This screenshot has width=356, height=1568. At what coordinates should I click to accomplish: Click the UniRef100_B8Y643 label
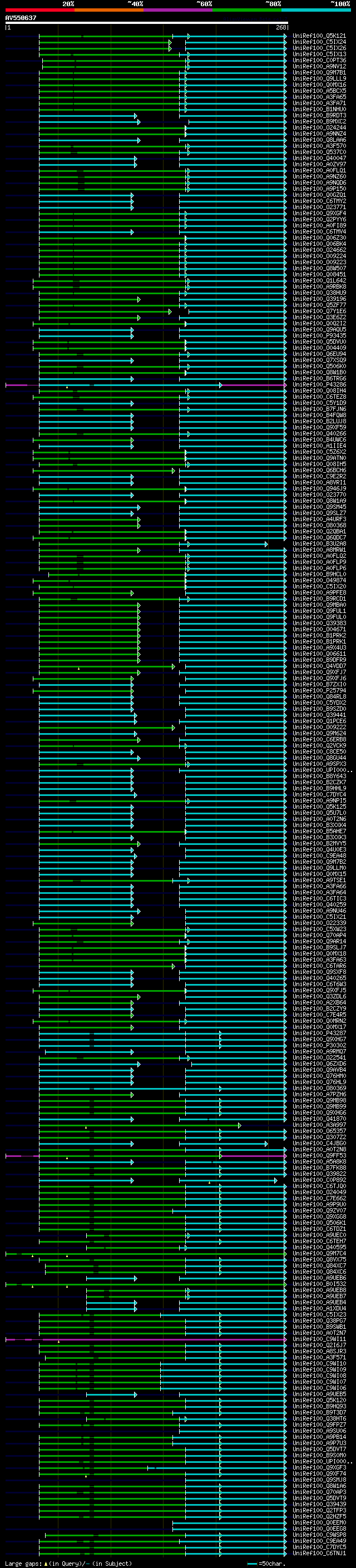coord(319,776)
